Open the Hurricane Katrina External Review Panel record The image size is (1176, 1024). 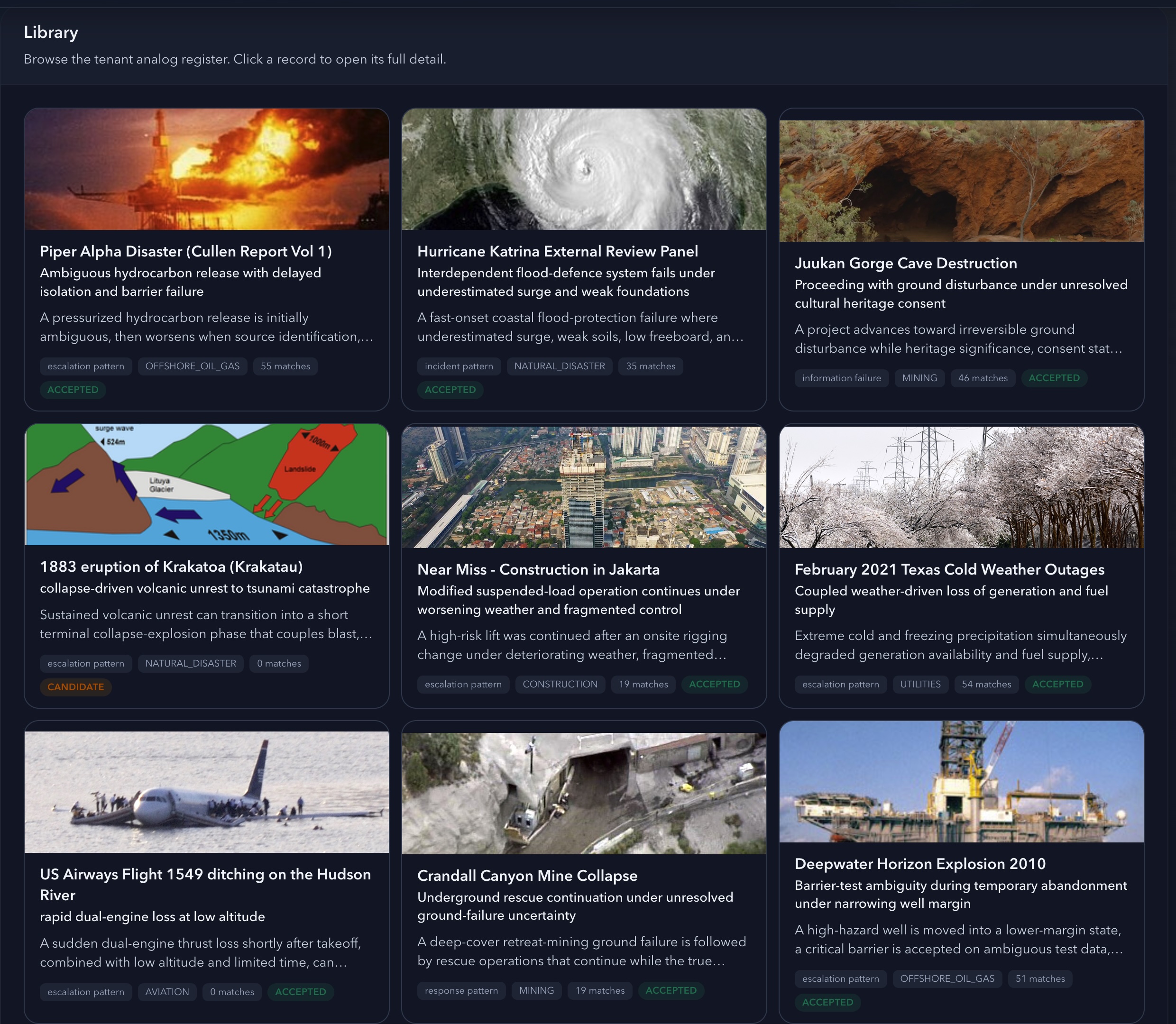coord(558,251)
